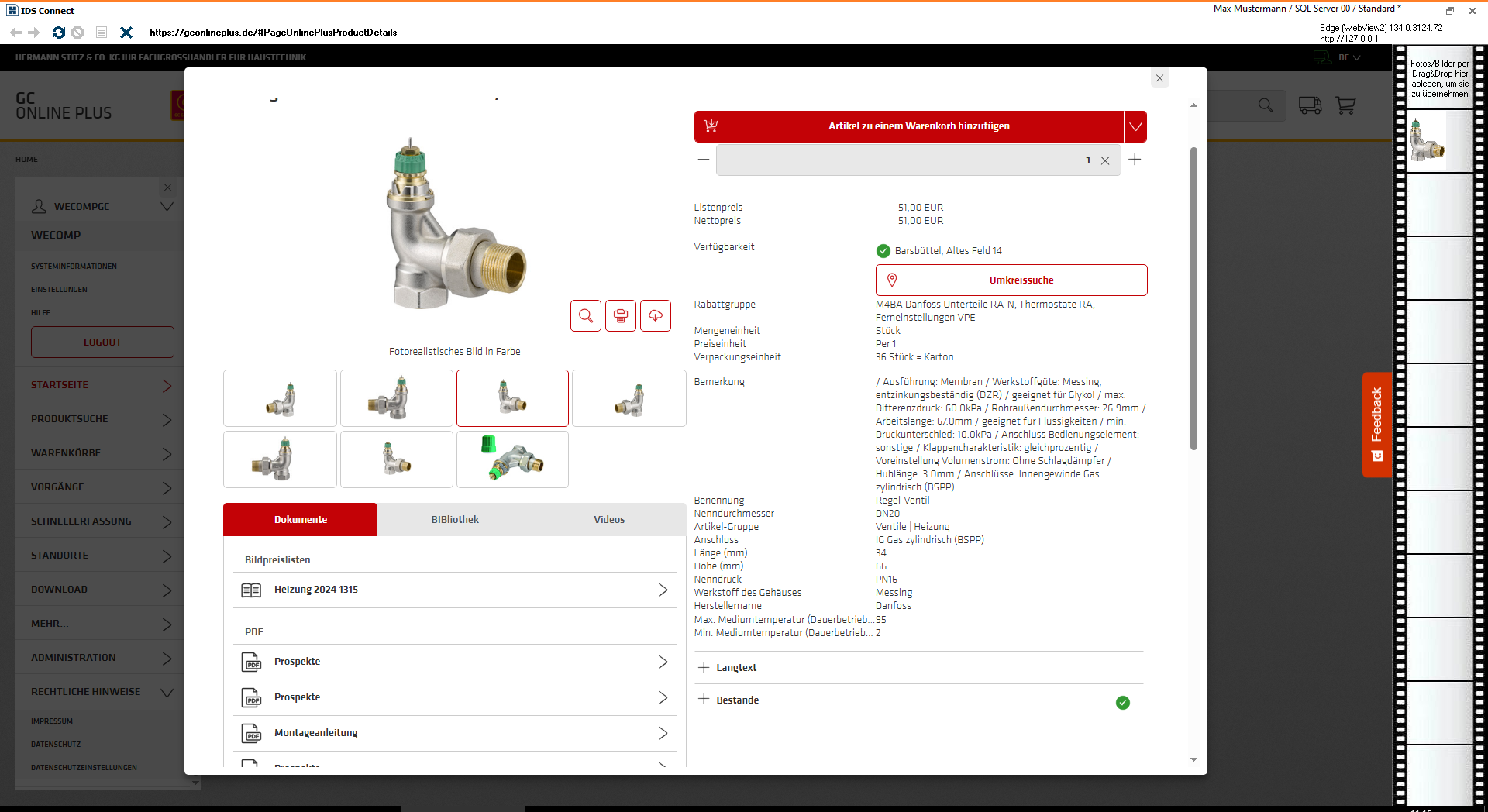Click the plus icon to increase quantity

1135,160
